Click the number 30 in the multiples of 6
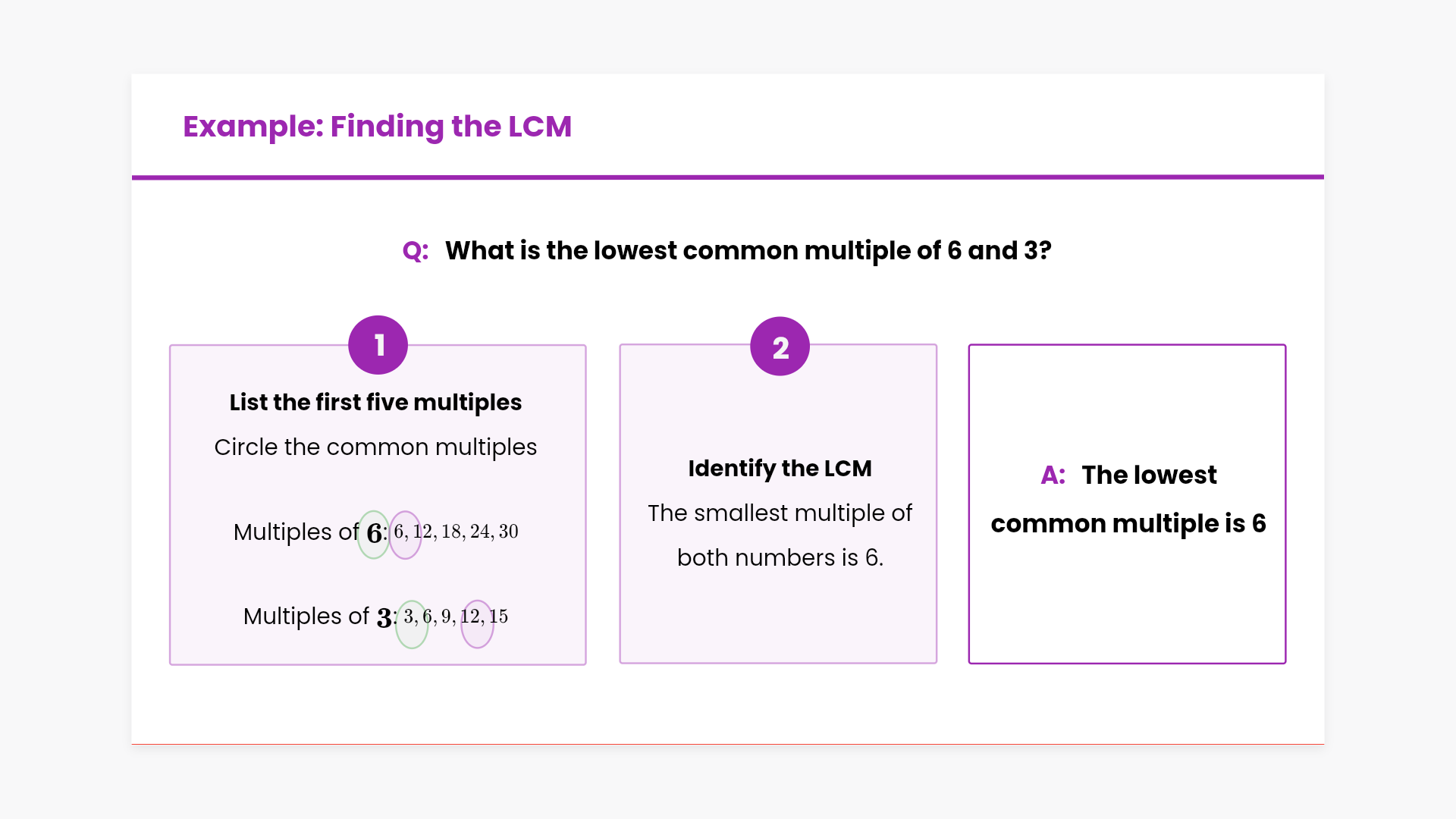Image resolution: width=1456 pixels, height=819 pixels. [x=508, y=532]
